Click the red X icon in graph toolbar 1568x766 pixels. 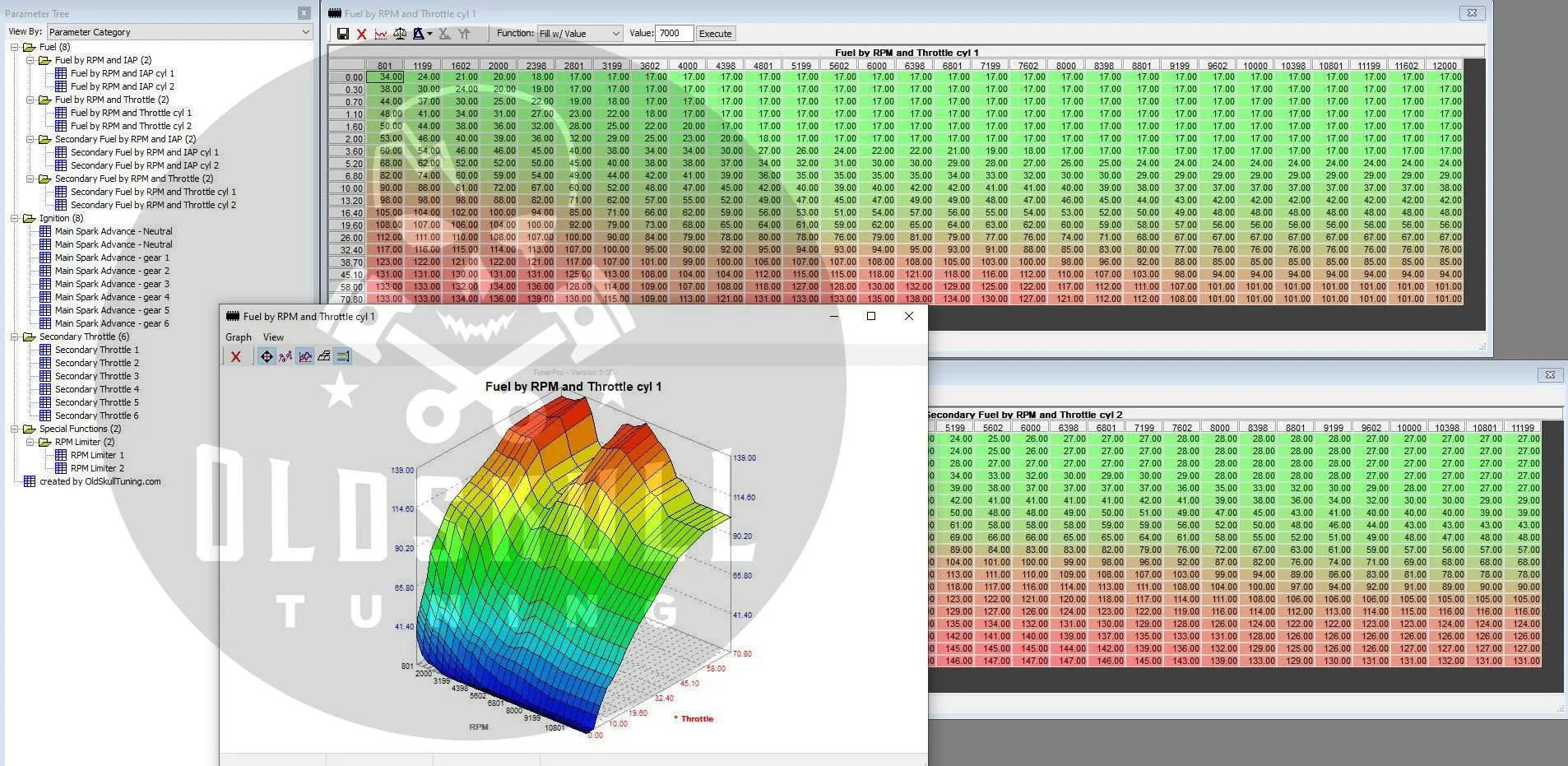pos(236,356)
